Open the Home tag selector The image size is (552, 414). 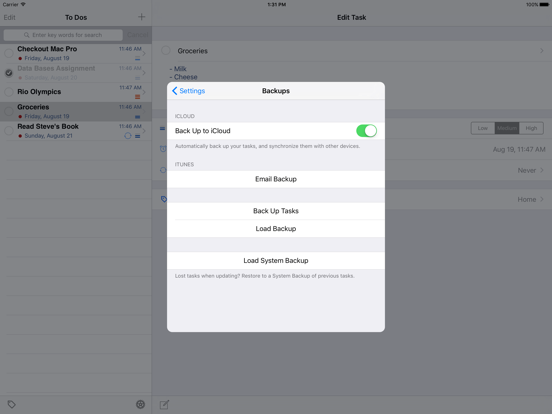(531, 200)
